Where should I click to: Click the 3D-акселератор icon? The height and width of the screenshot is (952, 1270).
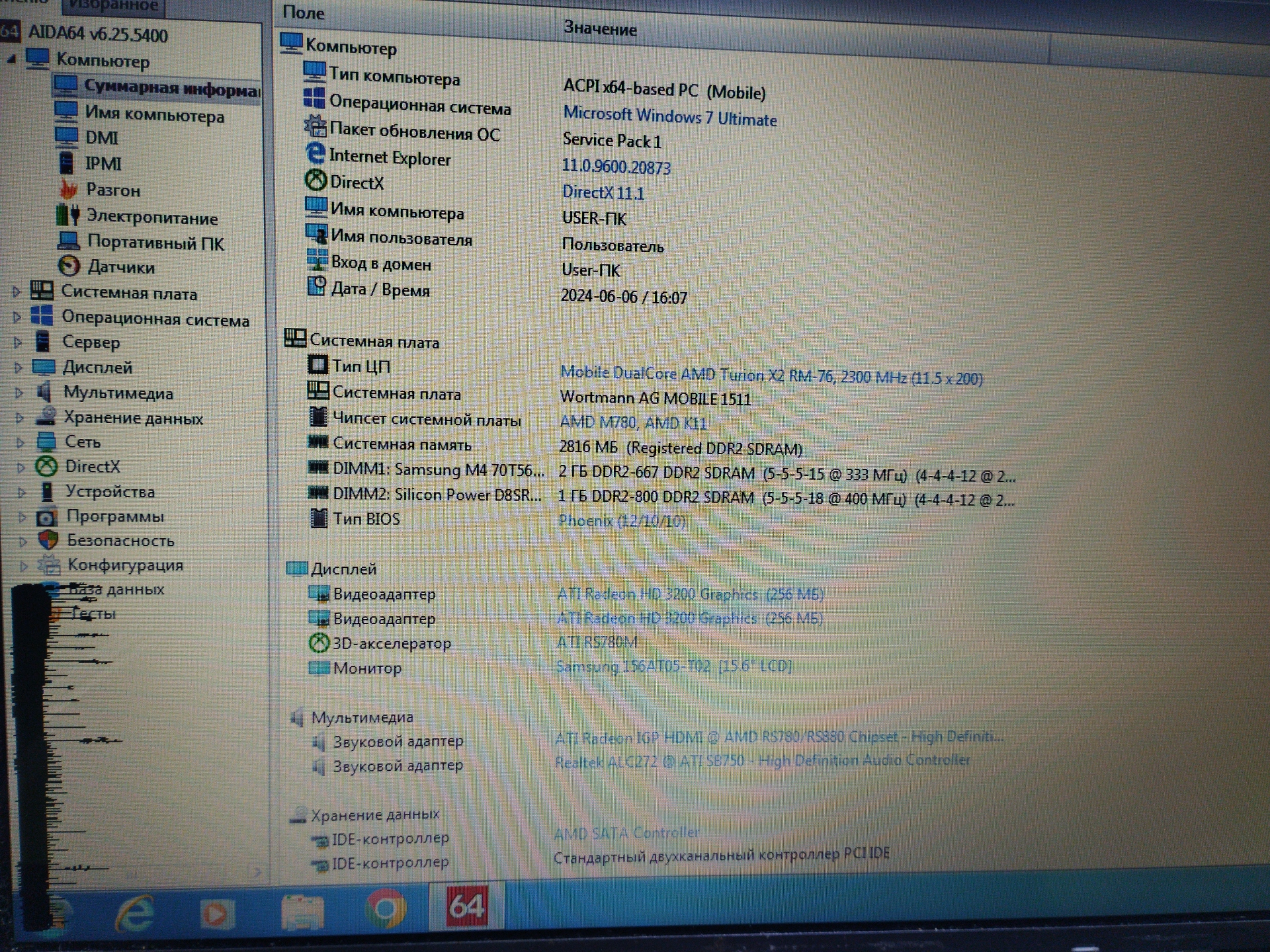[319, 642]
